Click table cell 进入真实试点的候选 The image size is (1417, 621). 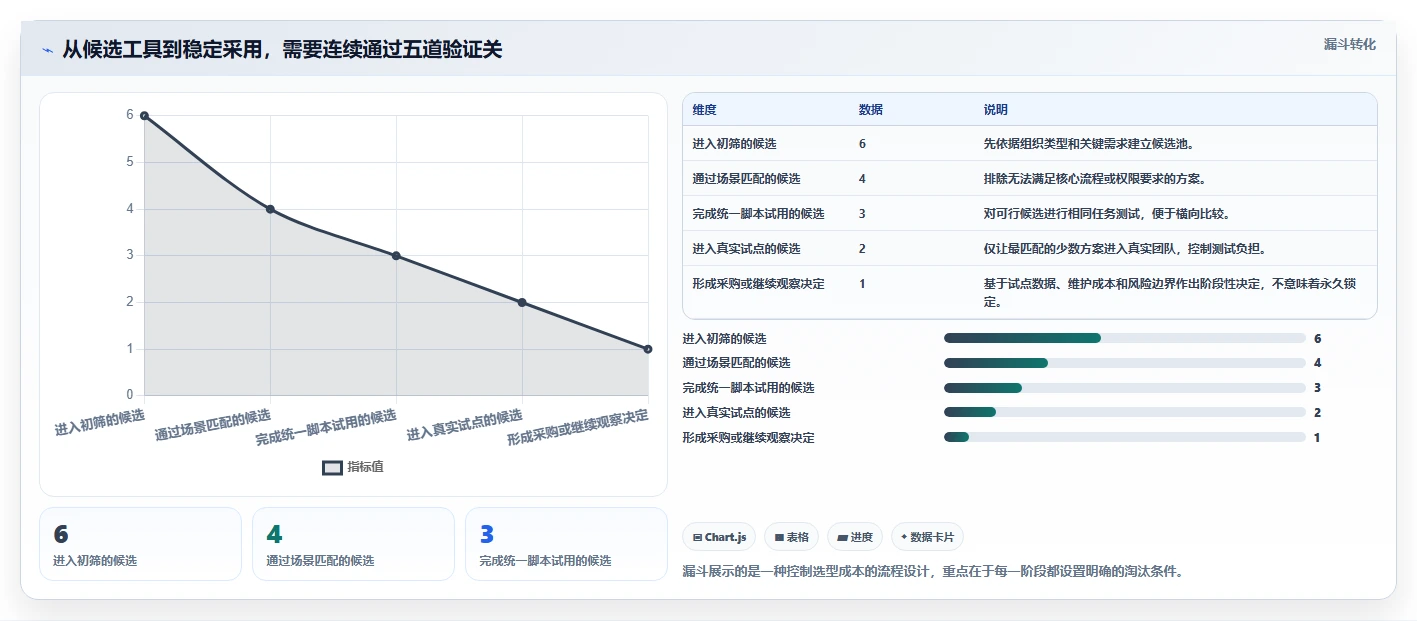[746, 249]
